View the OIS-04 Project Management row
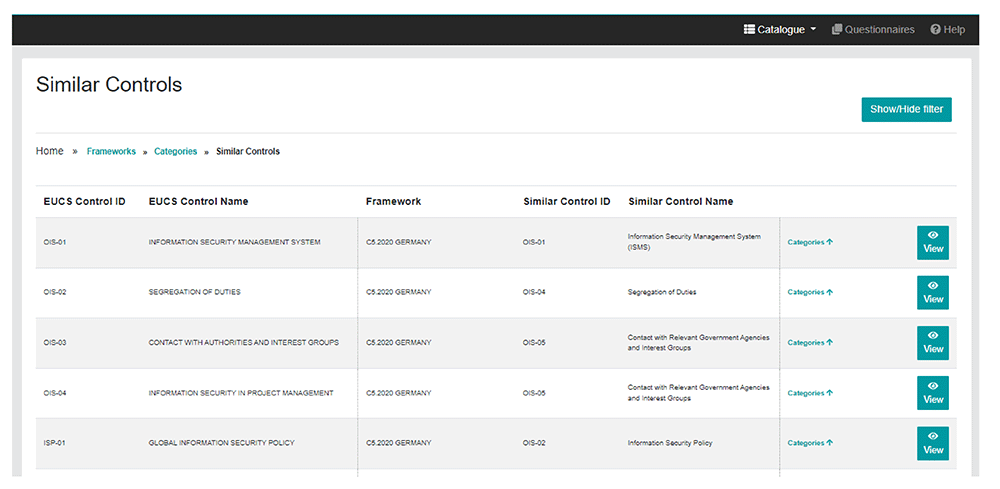The width and height of the screenshot is (1000, 489). click(x=932, y=393)
